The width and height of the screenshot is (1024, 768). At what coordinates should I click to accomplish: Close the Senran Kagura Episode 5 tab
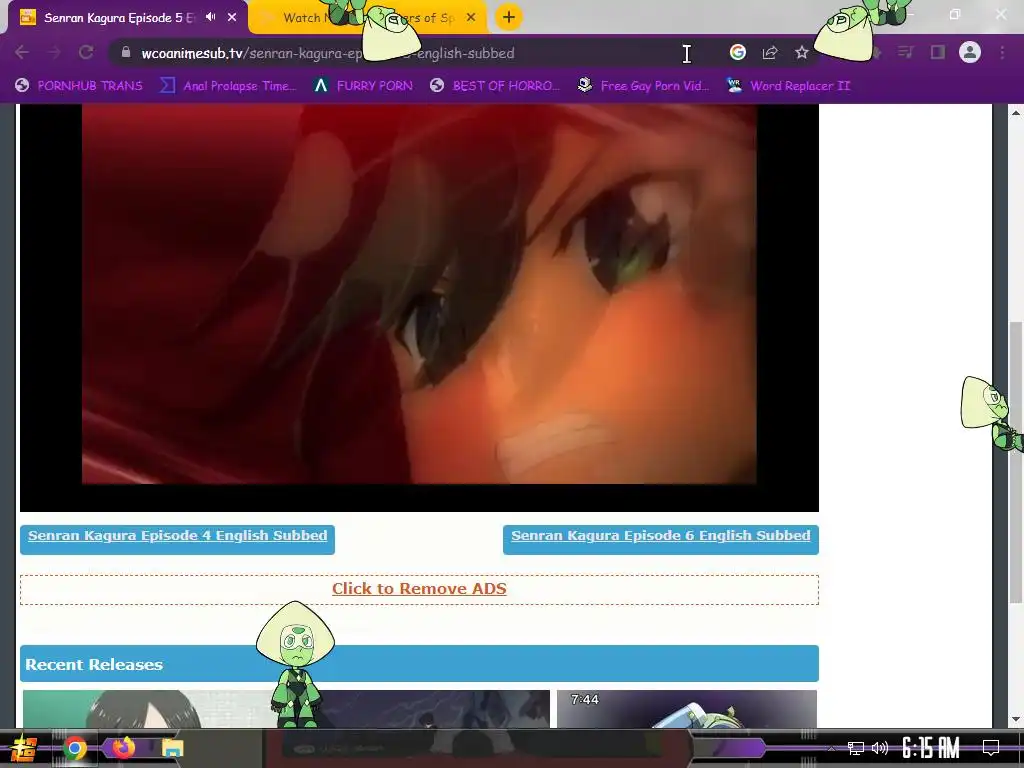232,17
